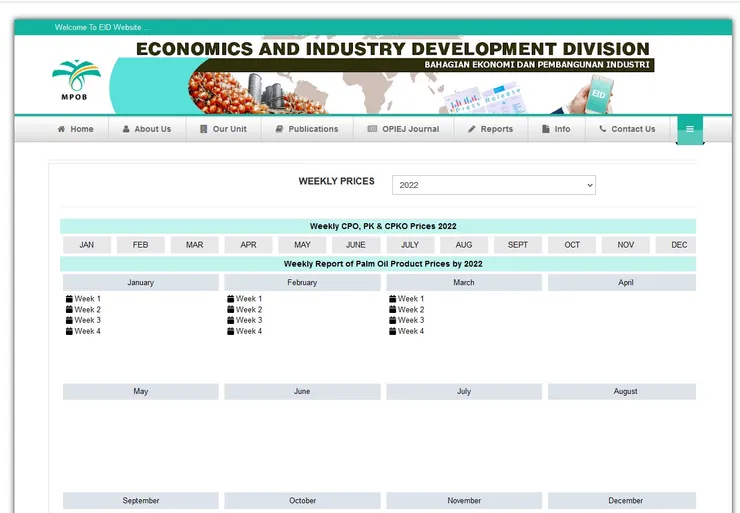The width and height of the screenshot is (740, 513).
Task: Click the January column header
Action: (x=141, y=282)
